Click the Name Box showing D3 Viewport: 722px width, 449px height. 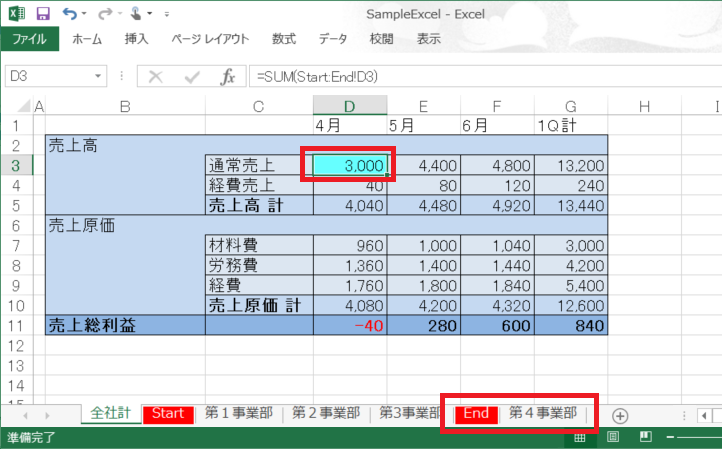48,76
